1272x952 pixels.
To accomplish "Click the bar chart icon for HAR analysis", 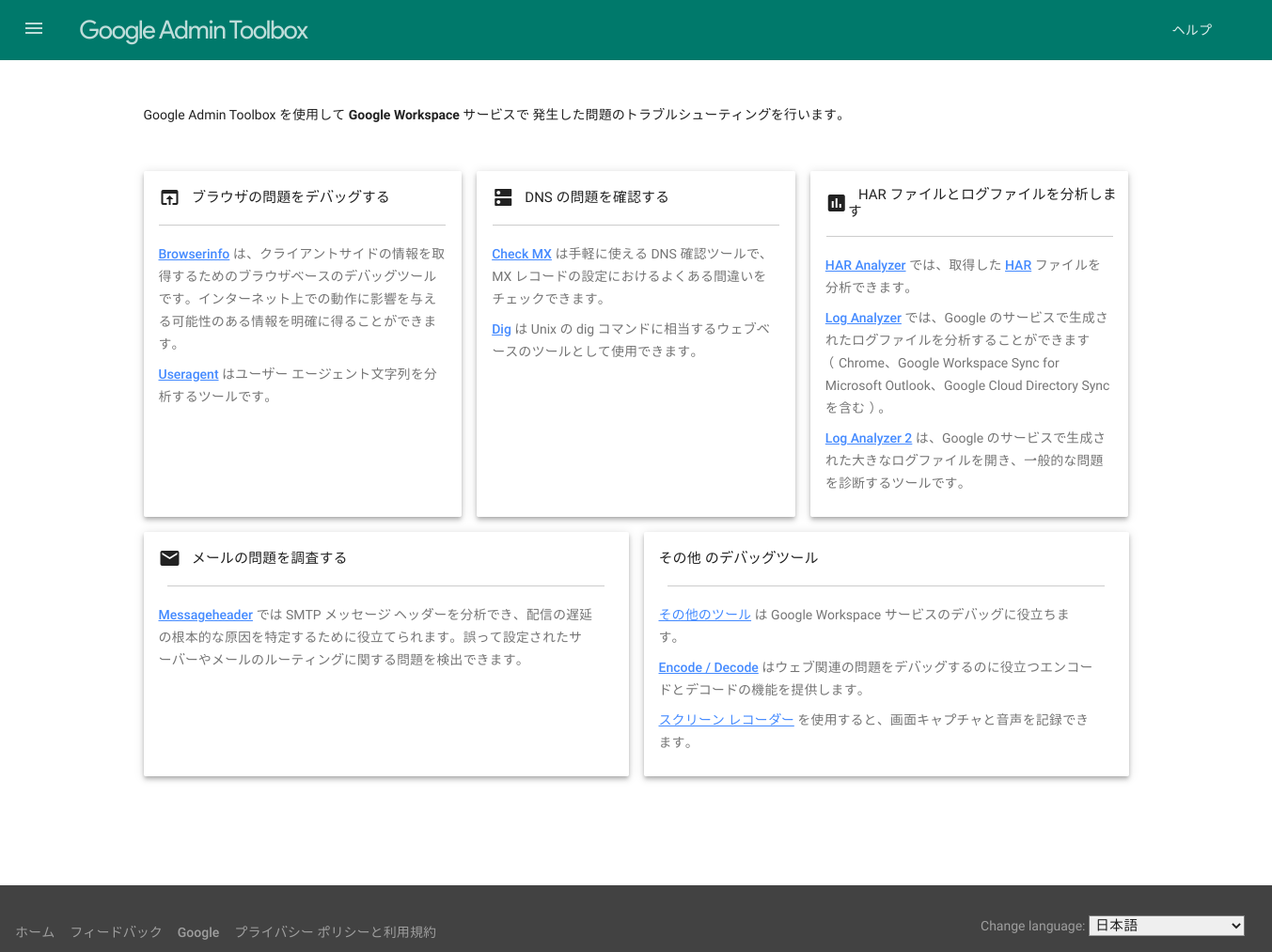I will click(x=837, y=202).
